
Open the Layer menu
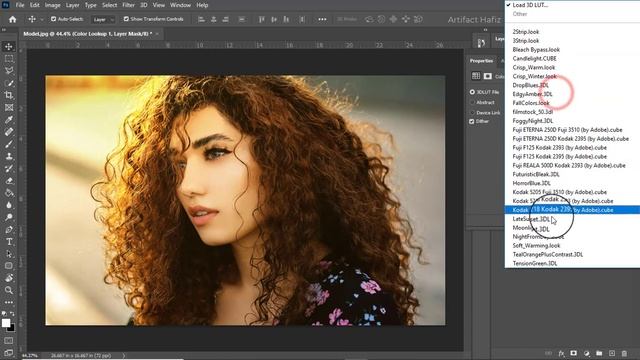click(x=73, y=5)
